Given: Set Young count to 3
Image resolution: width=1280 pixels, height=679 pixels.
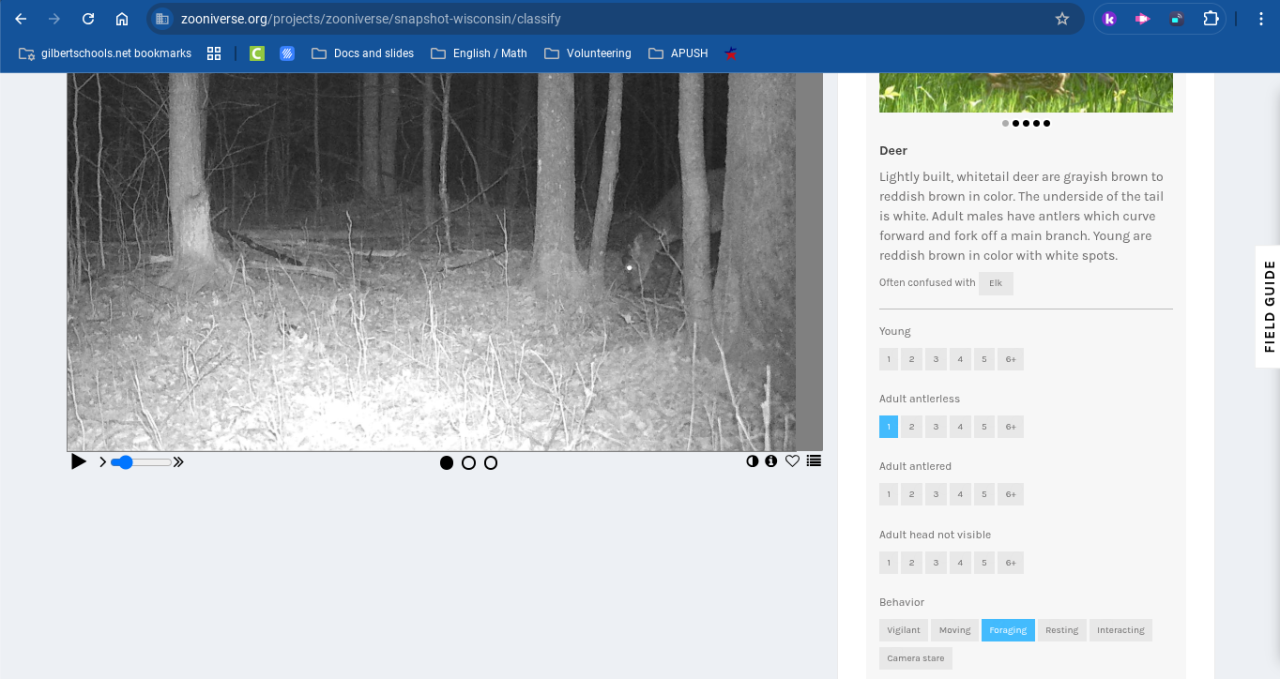Looking at the screenshot, I should [x=936, y=359].
